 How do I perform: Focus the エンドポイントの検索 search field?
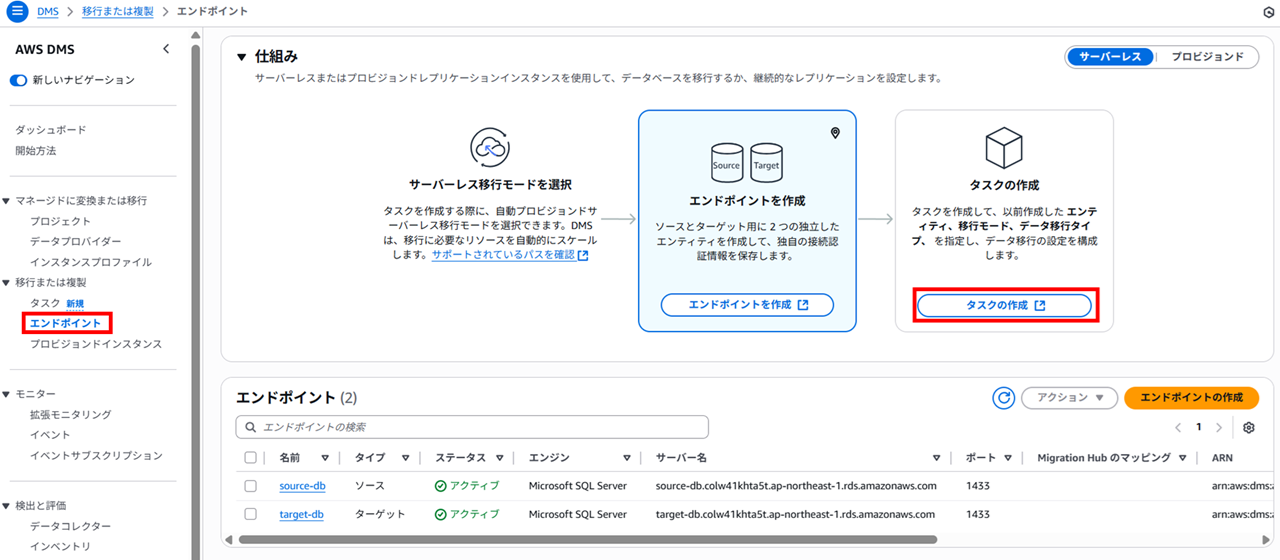pos(472,427)
